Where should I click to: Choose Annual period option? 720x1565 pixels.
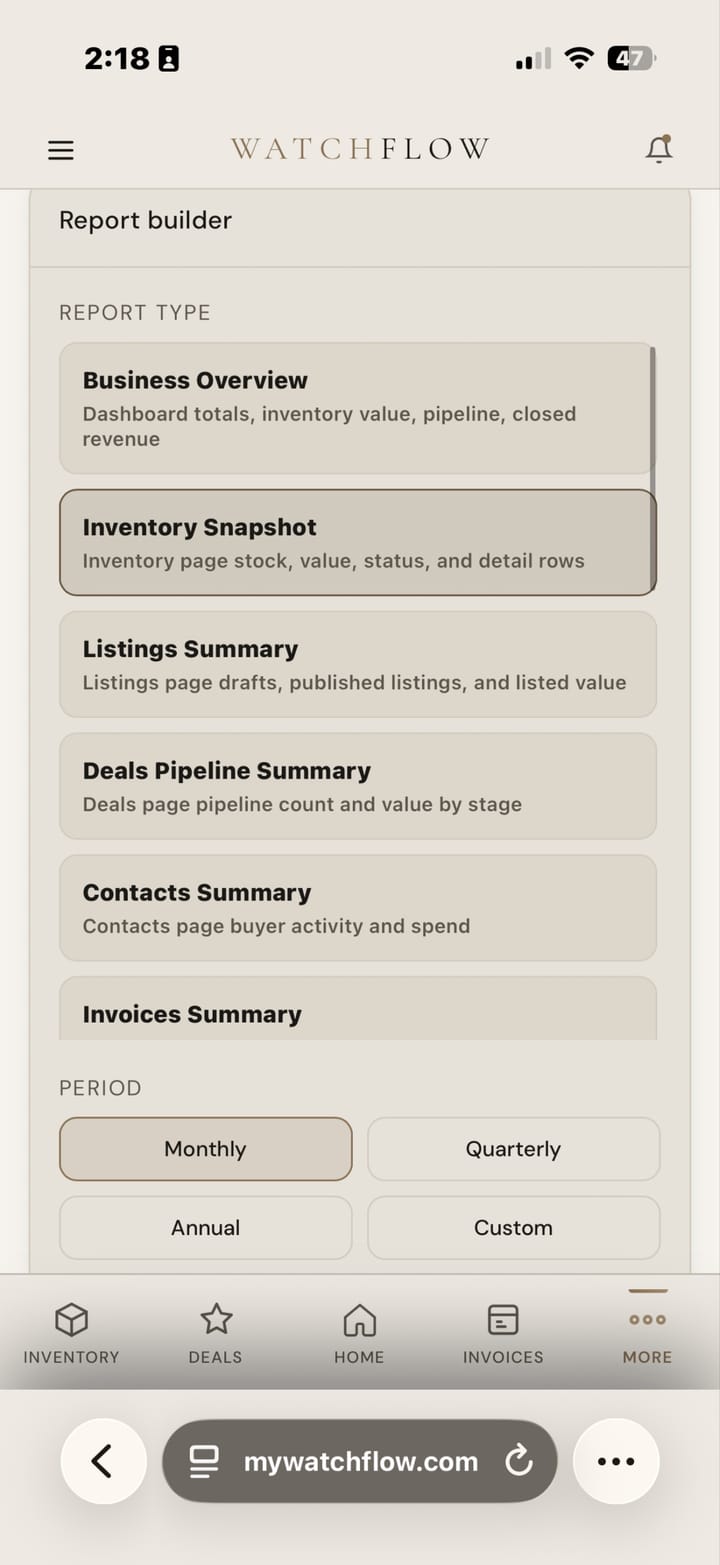pos(206,1227)
